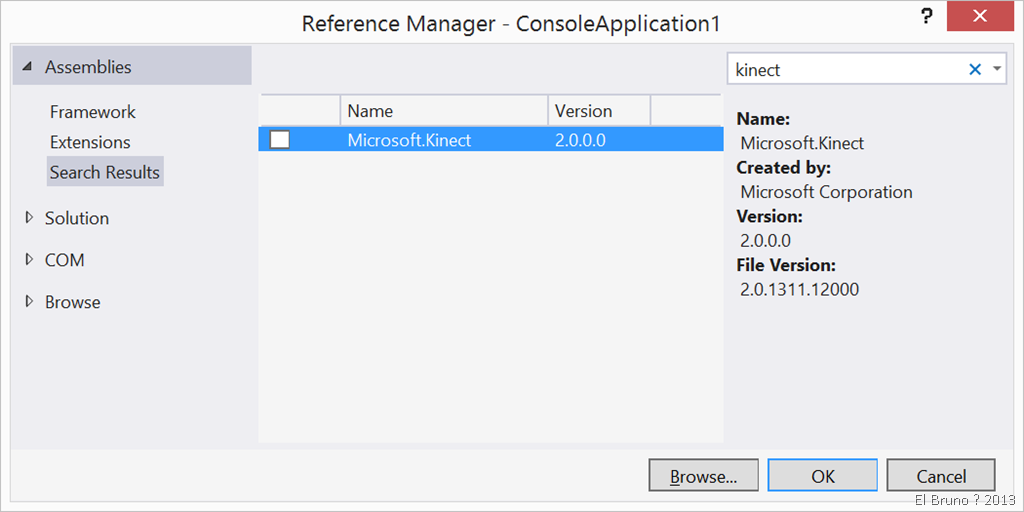
Task: Click the help question mark in title bar
Action: point(926,18)
